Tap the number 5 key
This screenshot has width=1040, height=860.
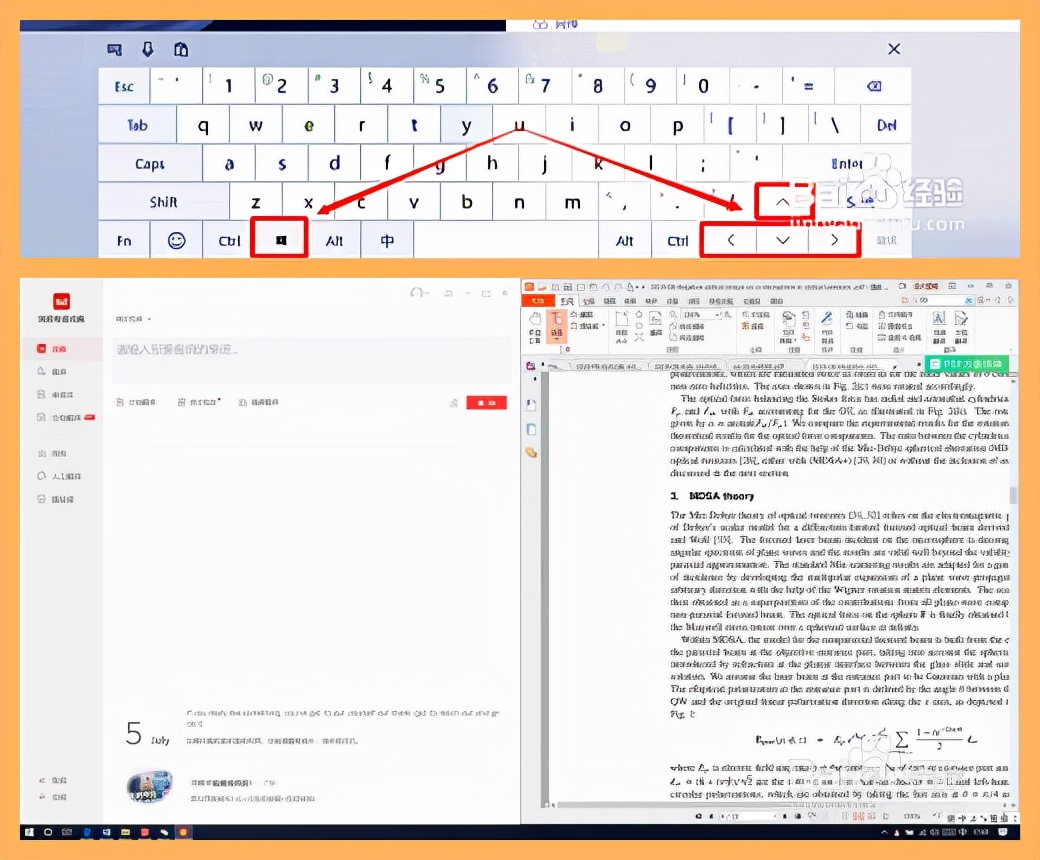click(x=439, y=86)
